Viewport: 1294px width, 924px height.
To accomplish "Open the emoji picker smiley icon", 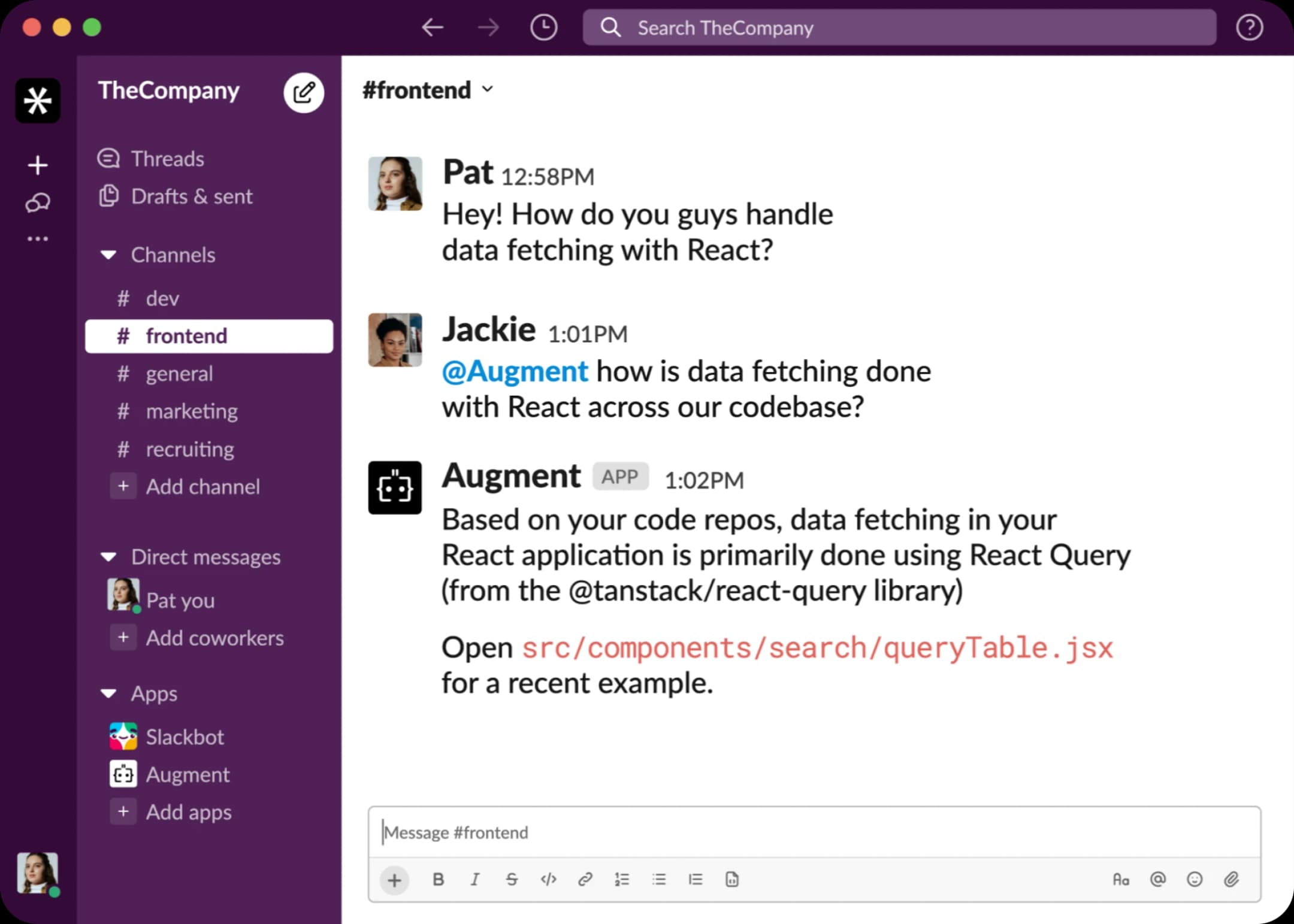I will [1194, 879].
